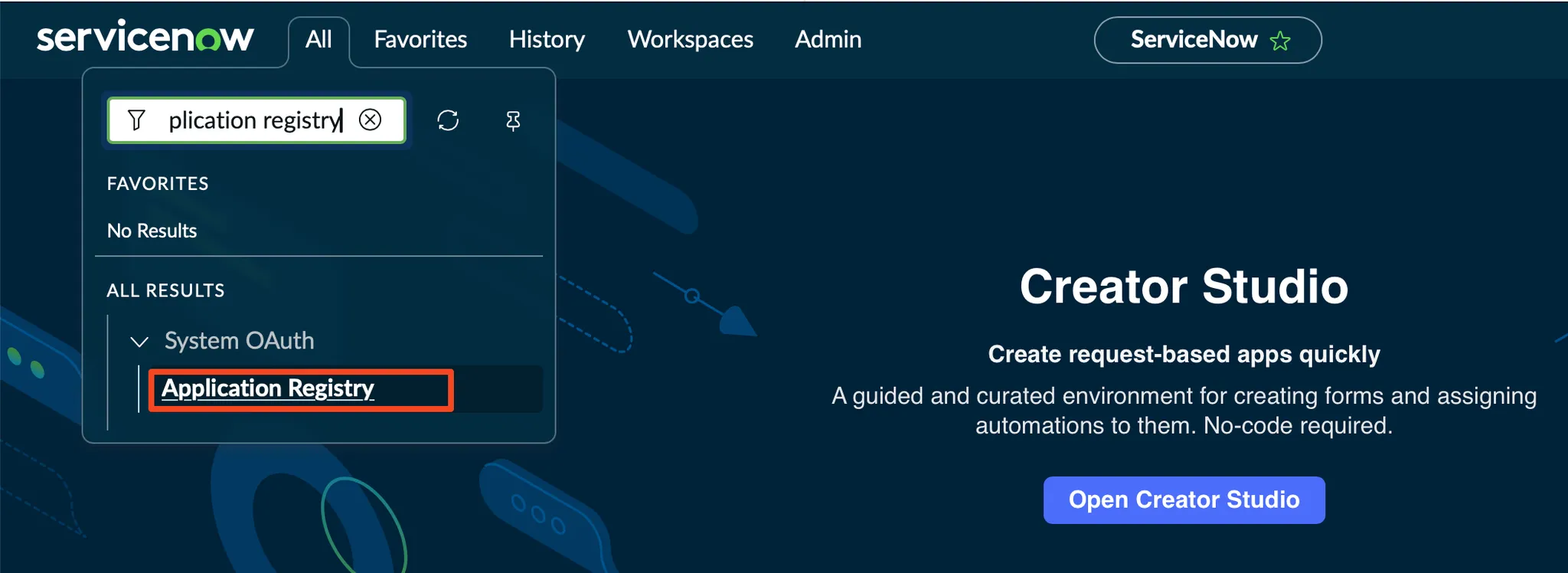Collapse the System OAuth section chevron
This screenshot has height=573, width=1568.
pyautogui.click(x=139, y=342)
